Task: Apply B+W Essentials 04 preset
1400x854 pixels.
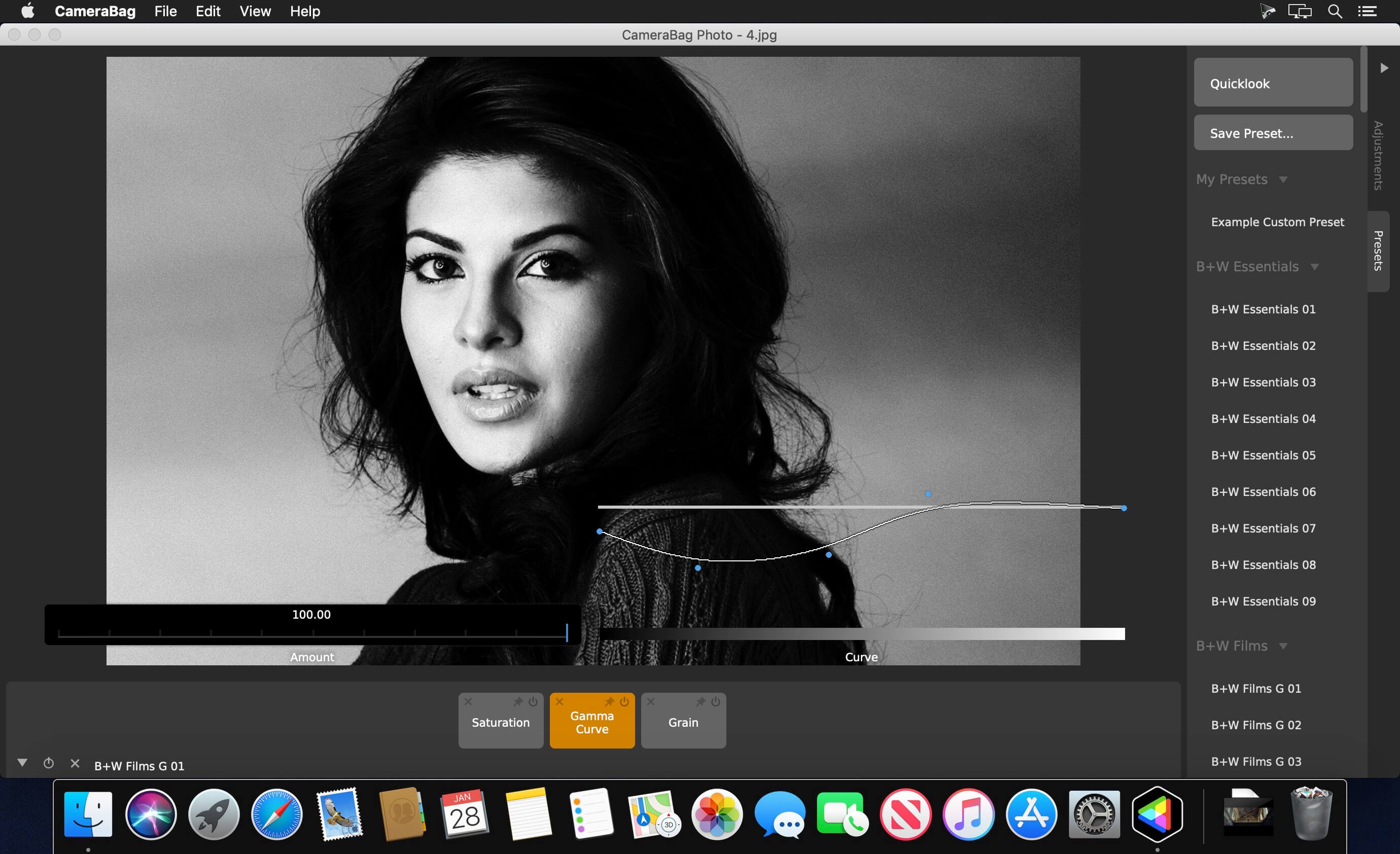Action: [1263, 419]
